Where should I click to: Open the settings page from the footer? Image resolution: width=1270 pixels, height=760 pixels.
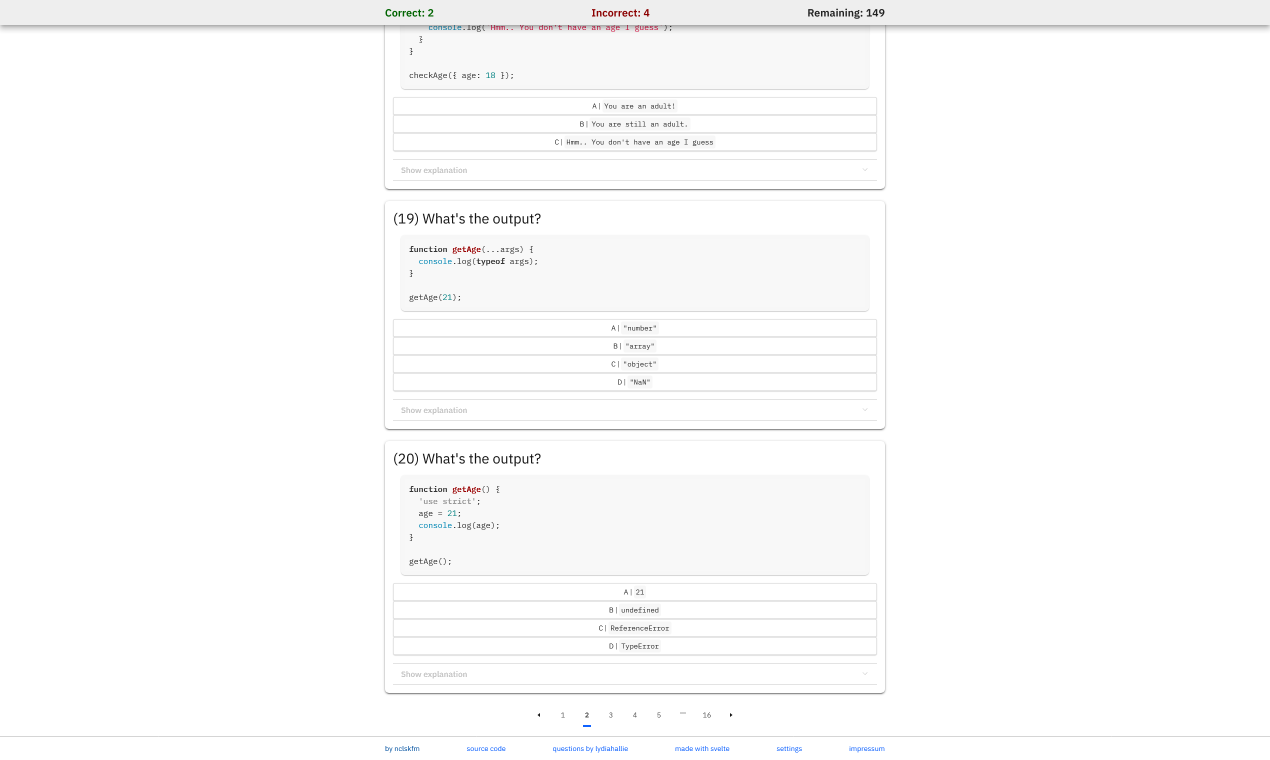[x=789, y=748]
